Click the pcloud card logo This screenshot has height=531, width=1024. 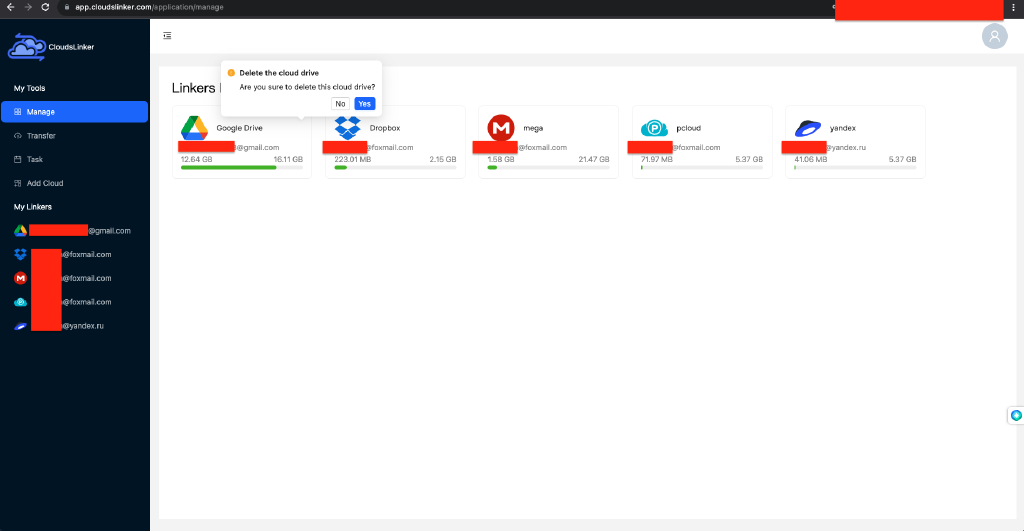(654, 129)
